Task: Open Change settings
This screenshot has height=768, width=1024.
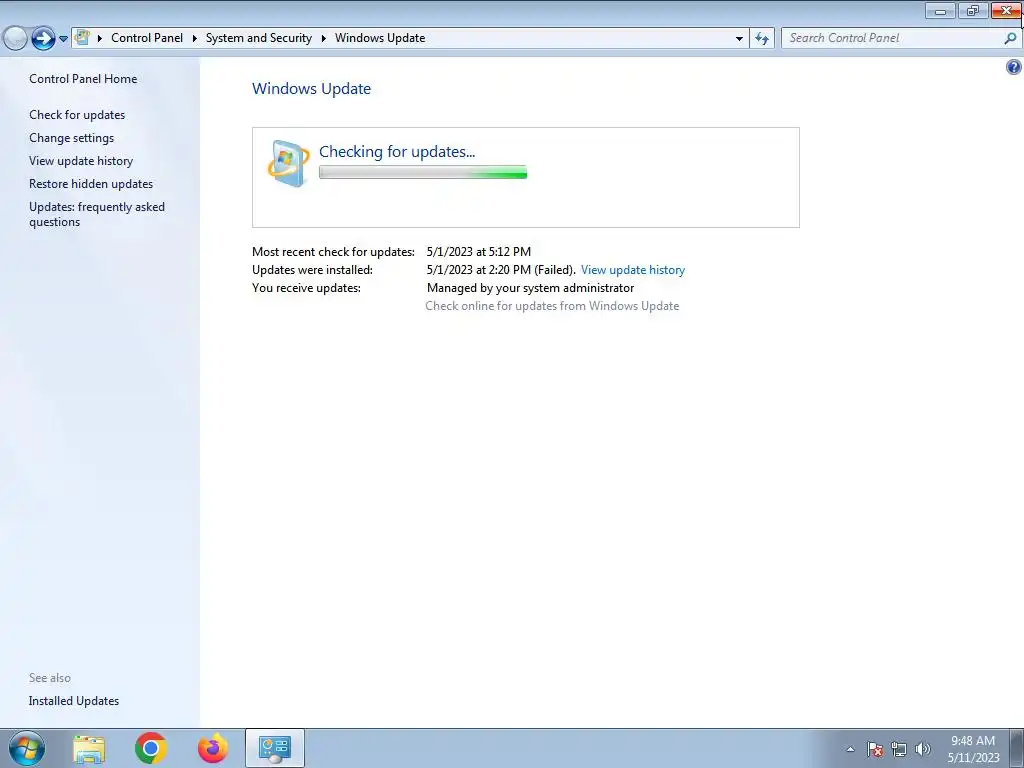Action: pos(71,138)
